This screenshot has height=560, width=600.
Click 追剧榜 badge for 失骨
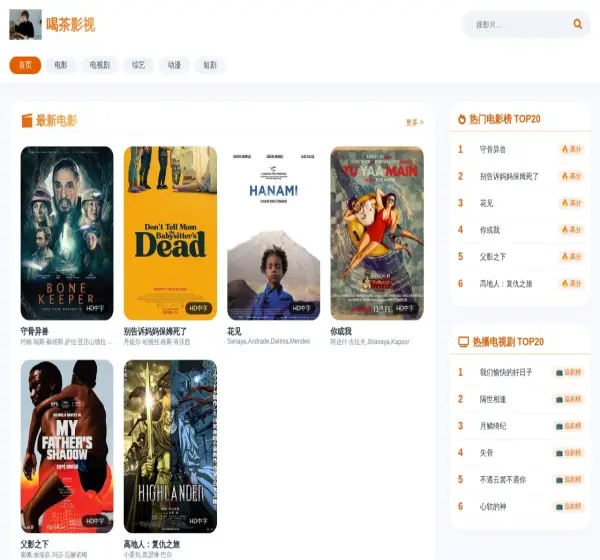[x=568, y=453]
